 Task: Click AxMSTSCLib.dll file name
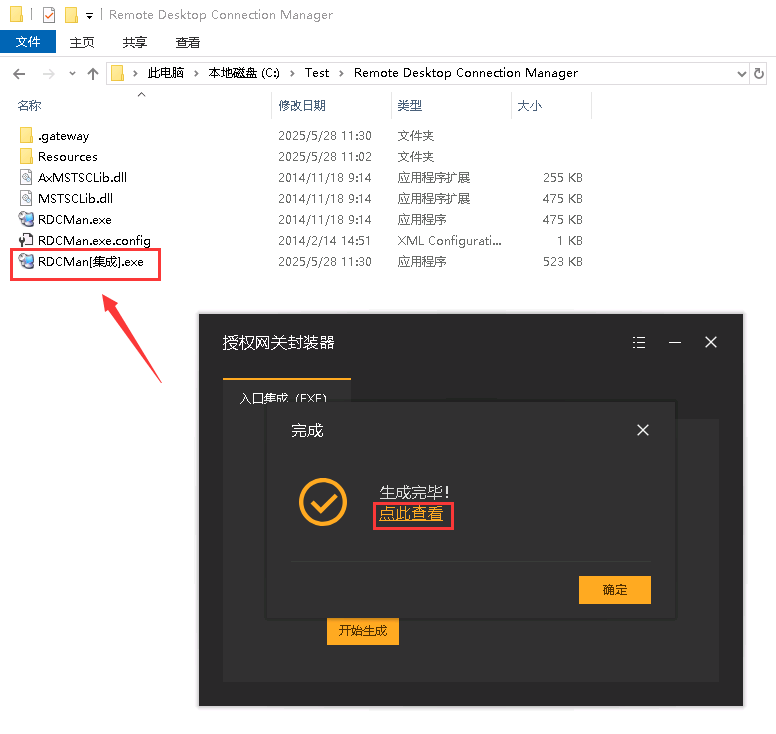pyautogui.click(x=83, y=177)
